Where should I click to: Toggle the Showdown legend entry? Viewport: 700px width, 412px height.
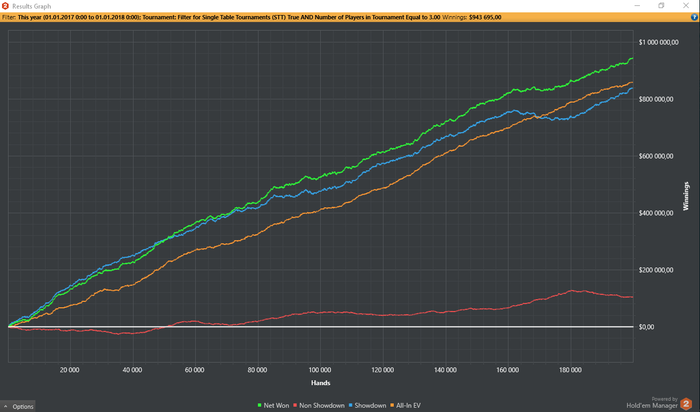coord(367,405)
